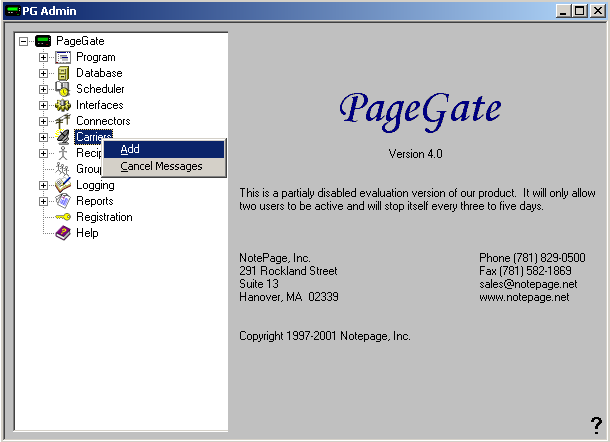The image size is (610, 442).
Task: Select the Help tree label
Action: coord(87,233)
